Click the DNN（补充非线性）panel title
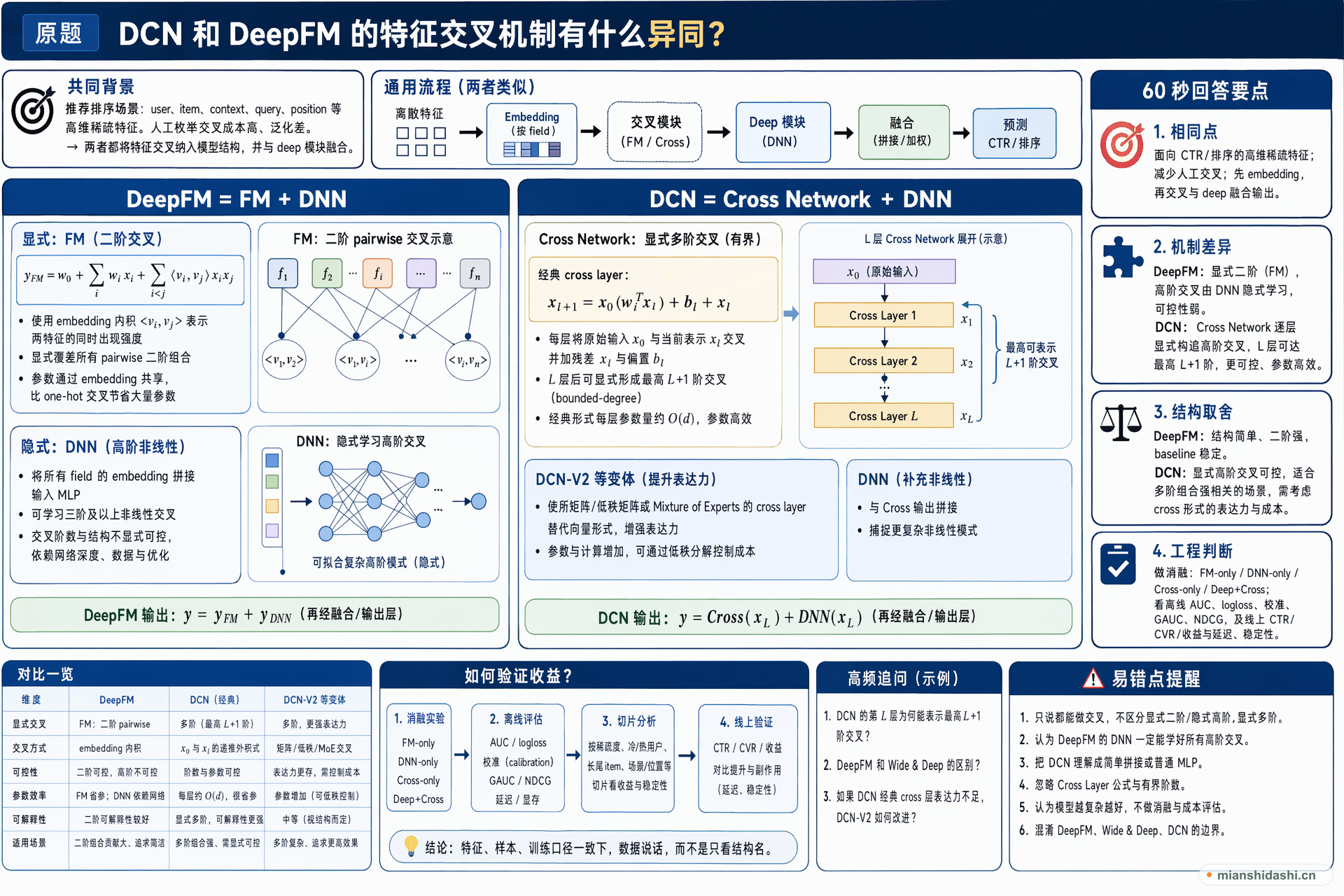The height and width of the screenshot is (896, 1344). (x=916, y=479)
